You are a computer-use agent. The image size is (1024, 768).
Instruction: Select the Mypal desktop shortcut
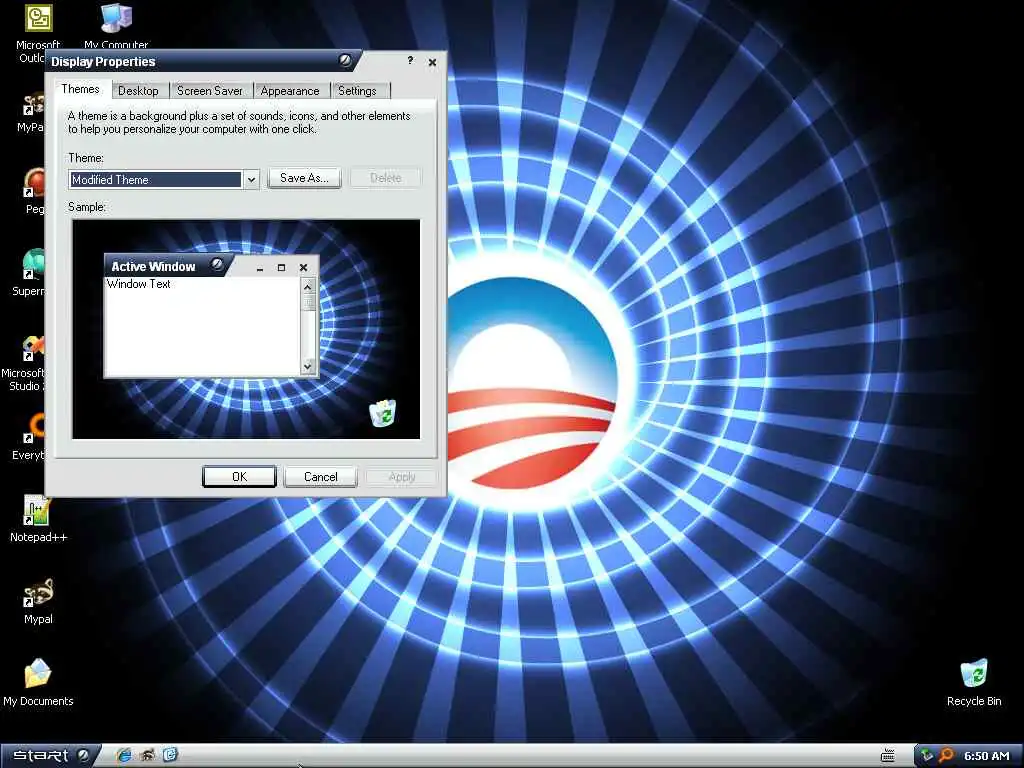click(x=38, y=601)
